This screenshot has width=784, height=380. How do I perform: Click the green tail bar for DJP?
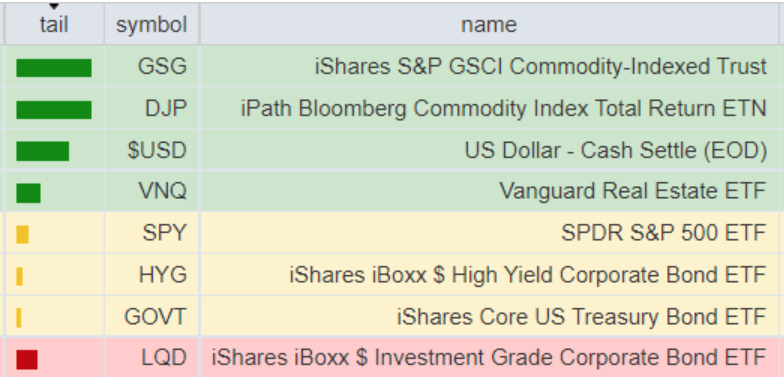click(x=54, y=110)
